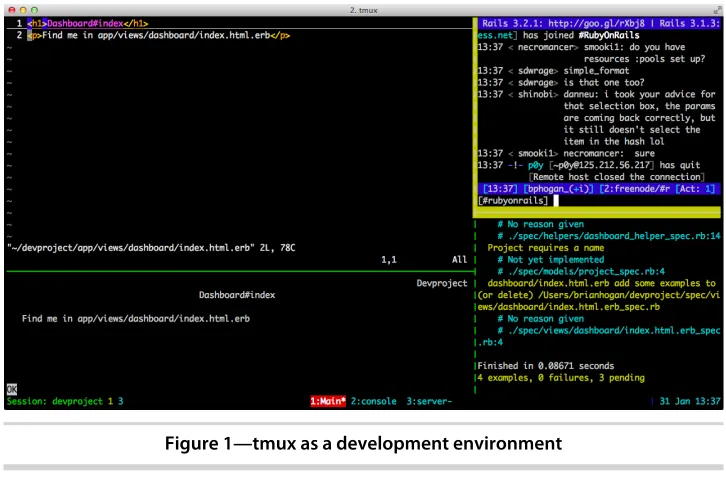The height and width of the screenshot is (490, 726).
Task: Click sdwrage's simple_format message
Action: (x=596, y=71)
